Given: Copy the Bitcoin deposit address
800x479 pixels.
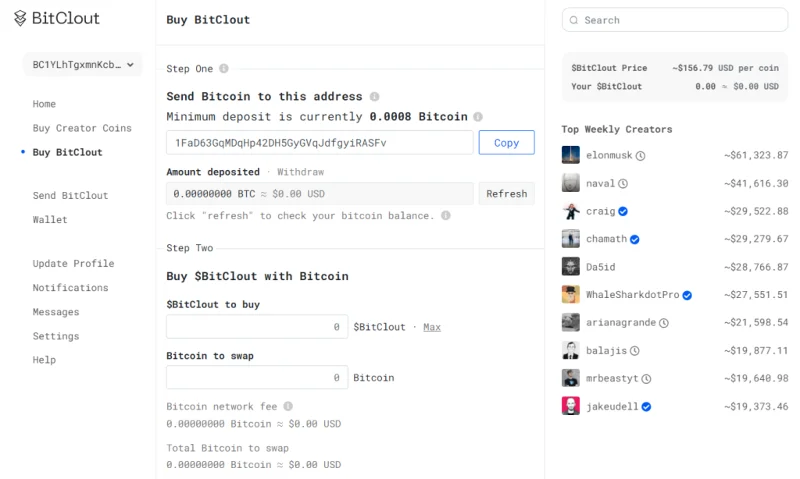Looking at the screenshot, I should click(x=507, y=142).
